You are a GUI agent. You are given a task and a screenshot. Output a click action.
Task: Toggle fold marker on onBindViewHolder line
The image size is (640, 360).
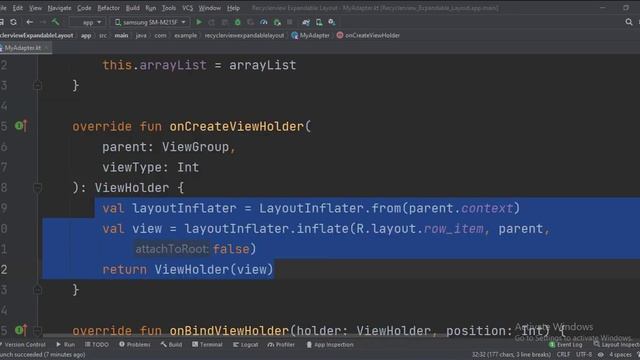tap(37, 330)
